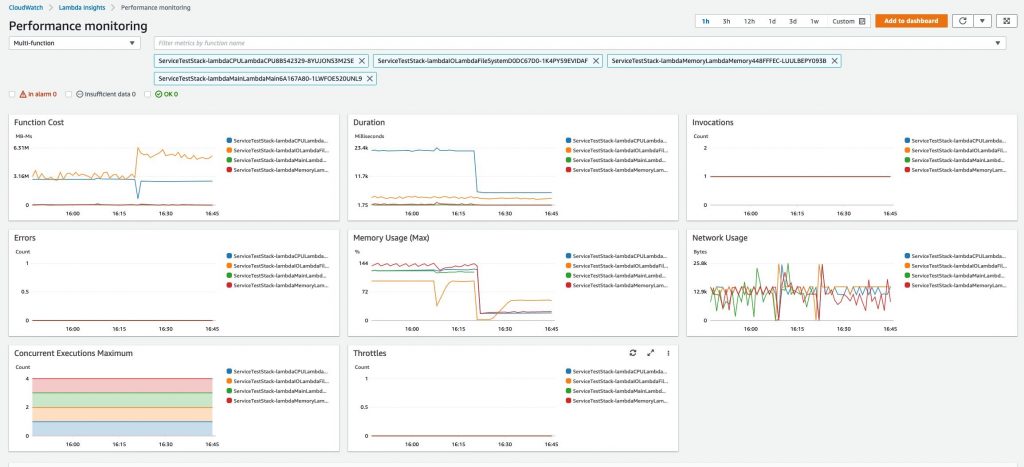1024x467 pixels.
Task: Select the 1d time range
Action: coord(772,21)
